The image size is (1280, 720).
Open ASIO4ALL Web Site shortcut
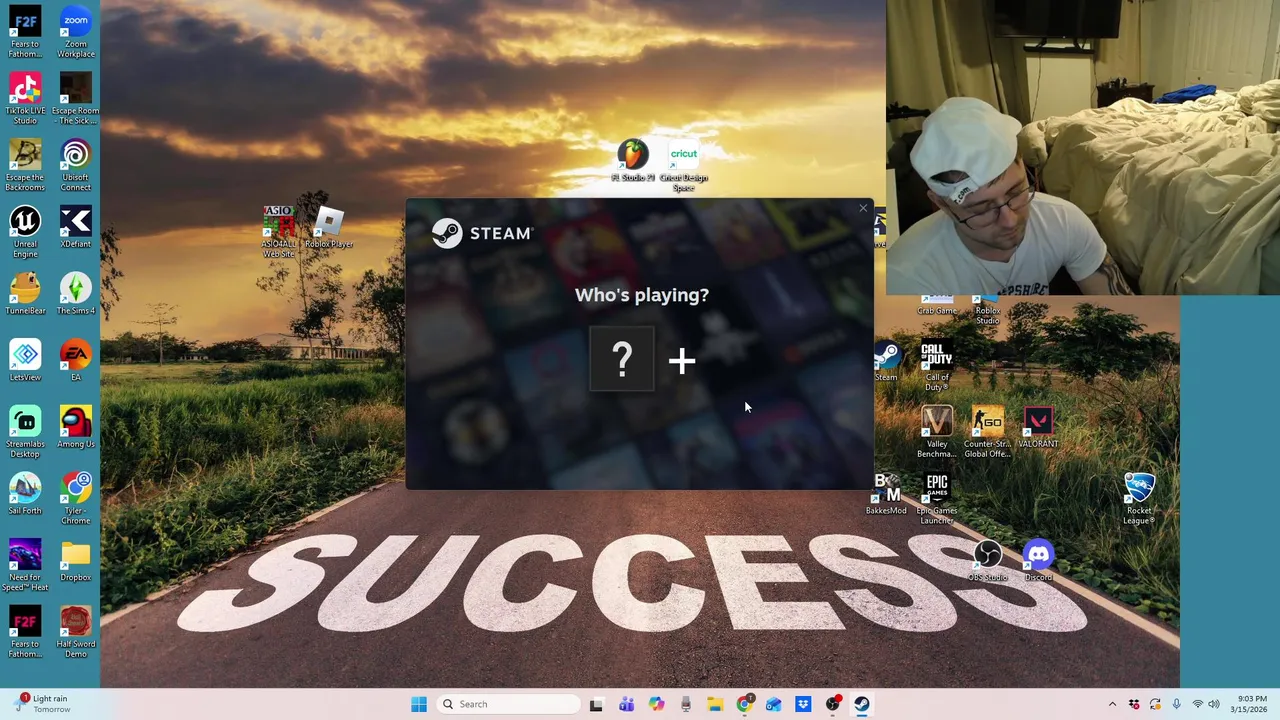pyautogui.click(x=278, y=232)
